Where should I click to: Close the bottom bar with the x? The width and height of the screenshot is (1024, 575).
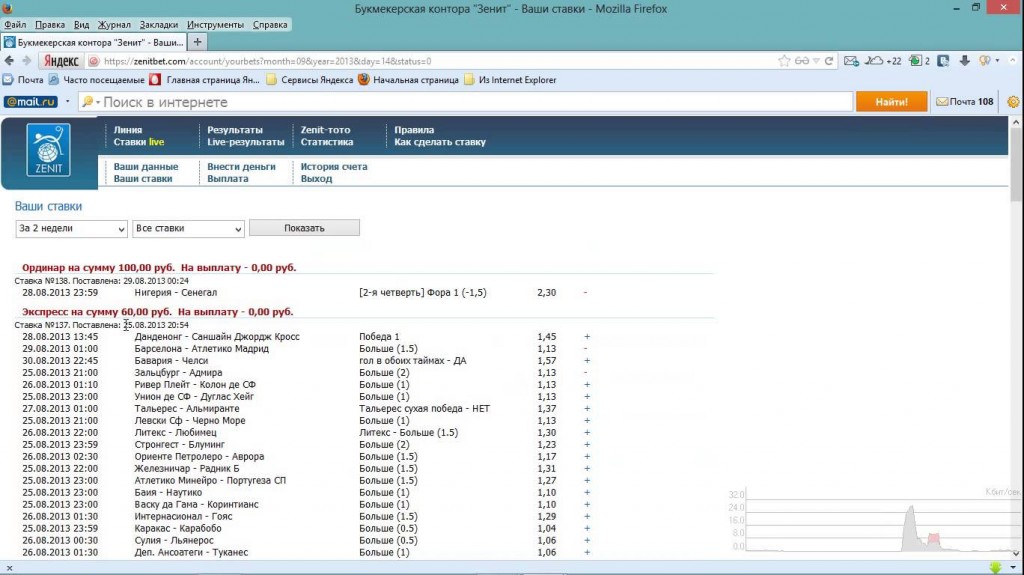[9, 568]
